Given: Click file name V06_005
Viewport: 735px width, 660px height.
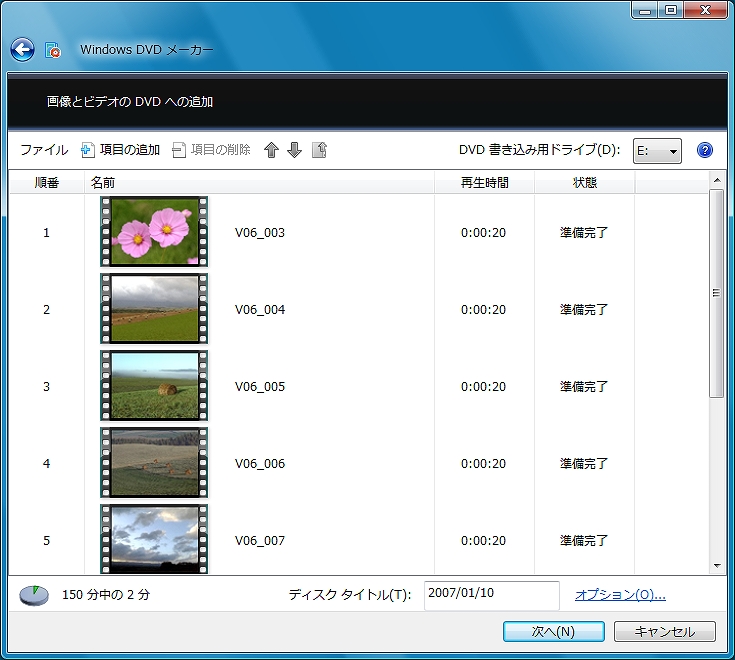Looking at the screenshot, I should [260, 386].
